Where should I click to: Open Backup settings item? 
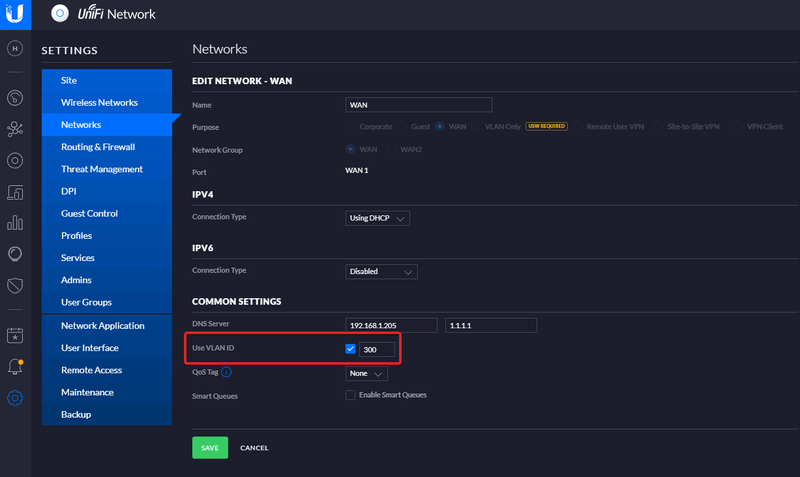point(107,414)
